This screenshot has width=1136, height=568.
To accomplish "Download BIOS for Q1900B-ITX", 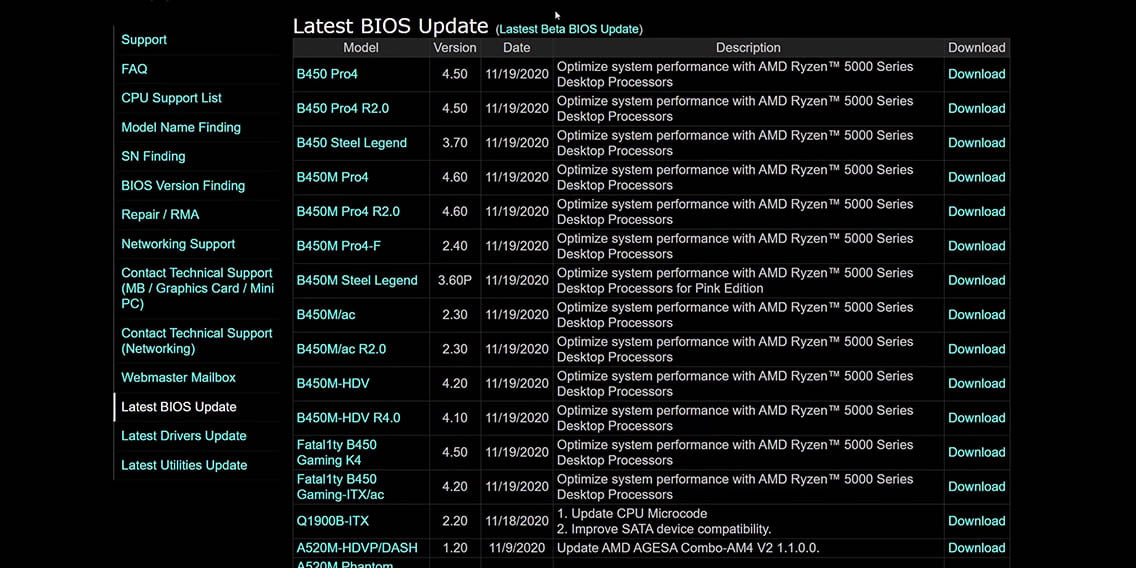I will [x=977, y=521].
